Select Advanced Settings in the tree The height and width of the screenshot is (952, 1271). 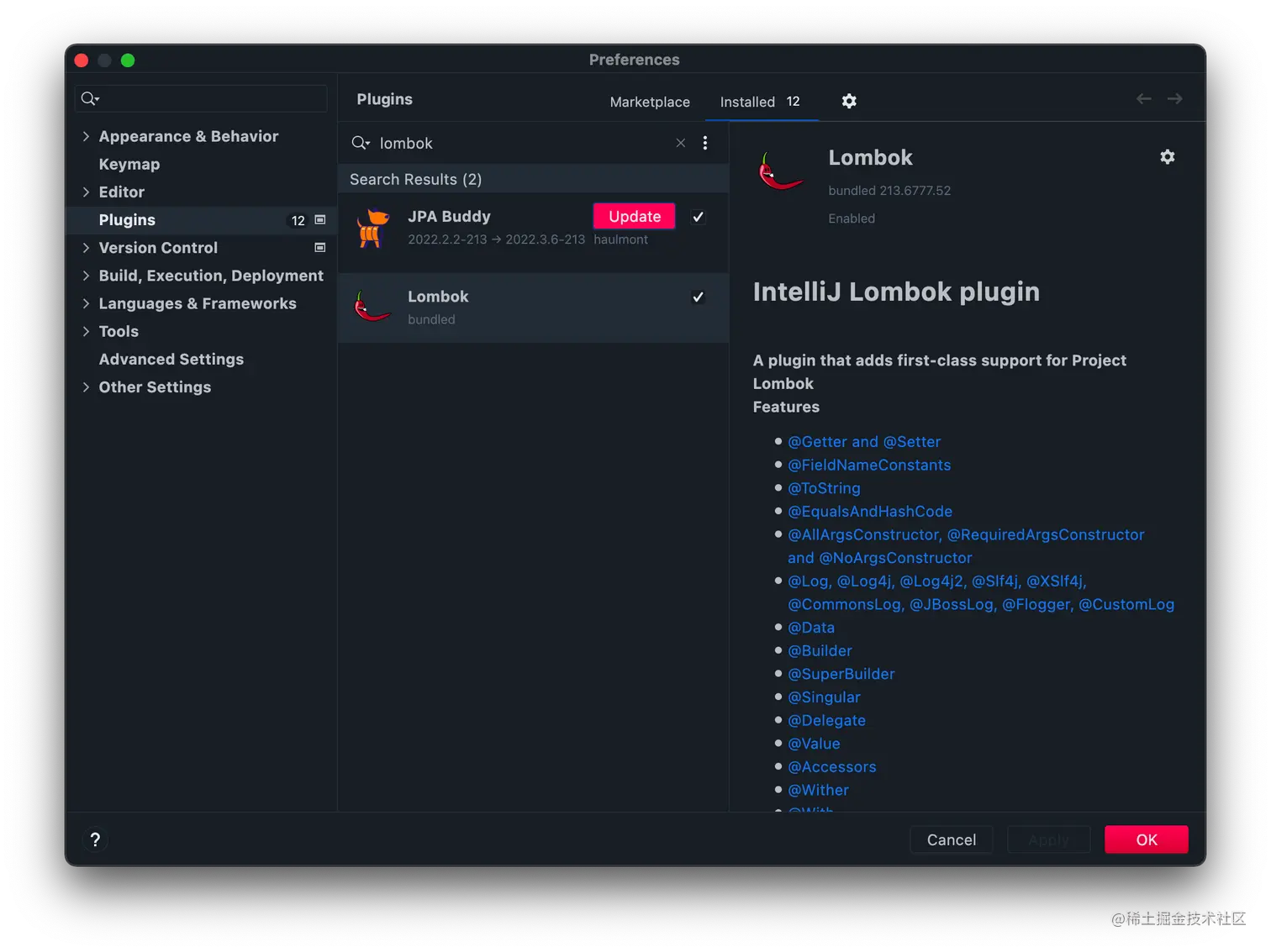pyautogui.click(x=171, y=359)
